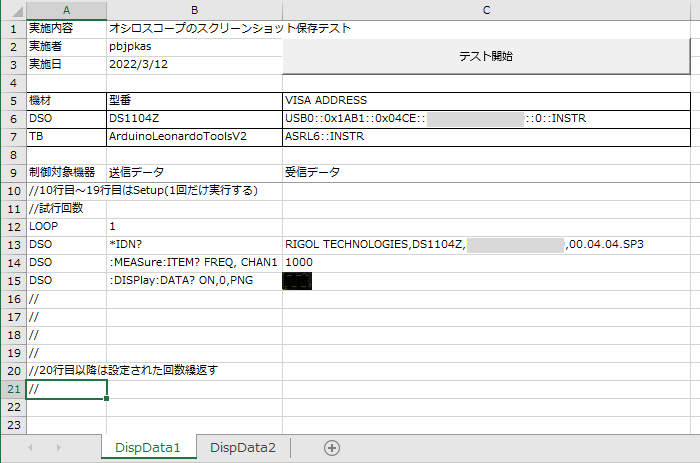Click the テスト開始 button
This screenshot has width=700, height=463.
486,56
